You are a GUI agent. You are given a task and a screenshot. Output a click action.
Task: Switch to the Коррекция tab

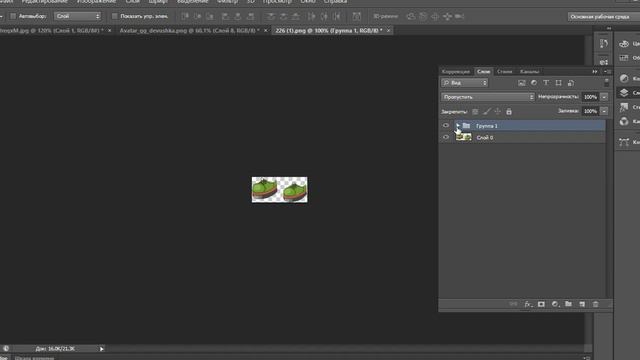point(456,71)
